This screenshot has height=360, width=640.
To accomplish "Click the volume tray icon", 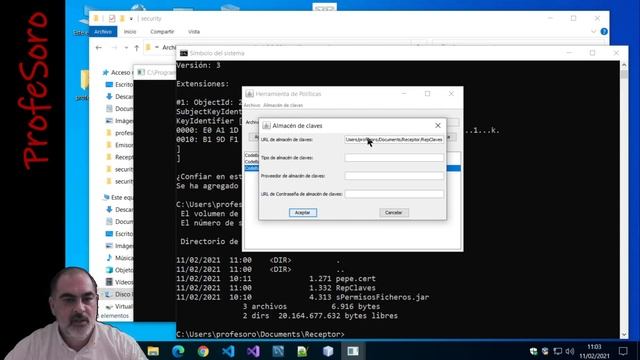I will pos(570,351).
